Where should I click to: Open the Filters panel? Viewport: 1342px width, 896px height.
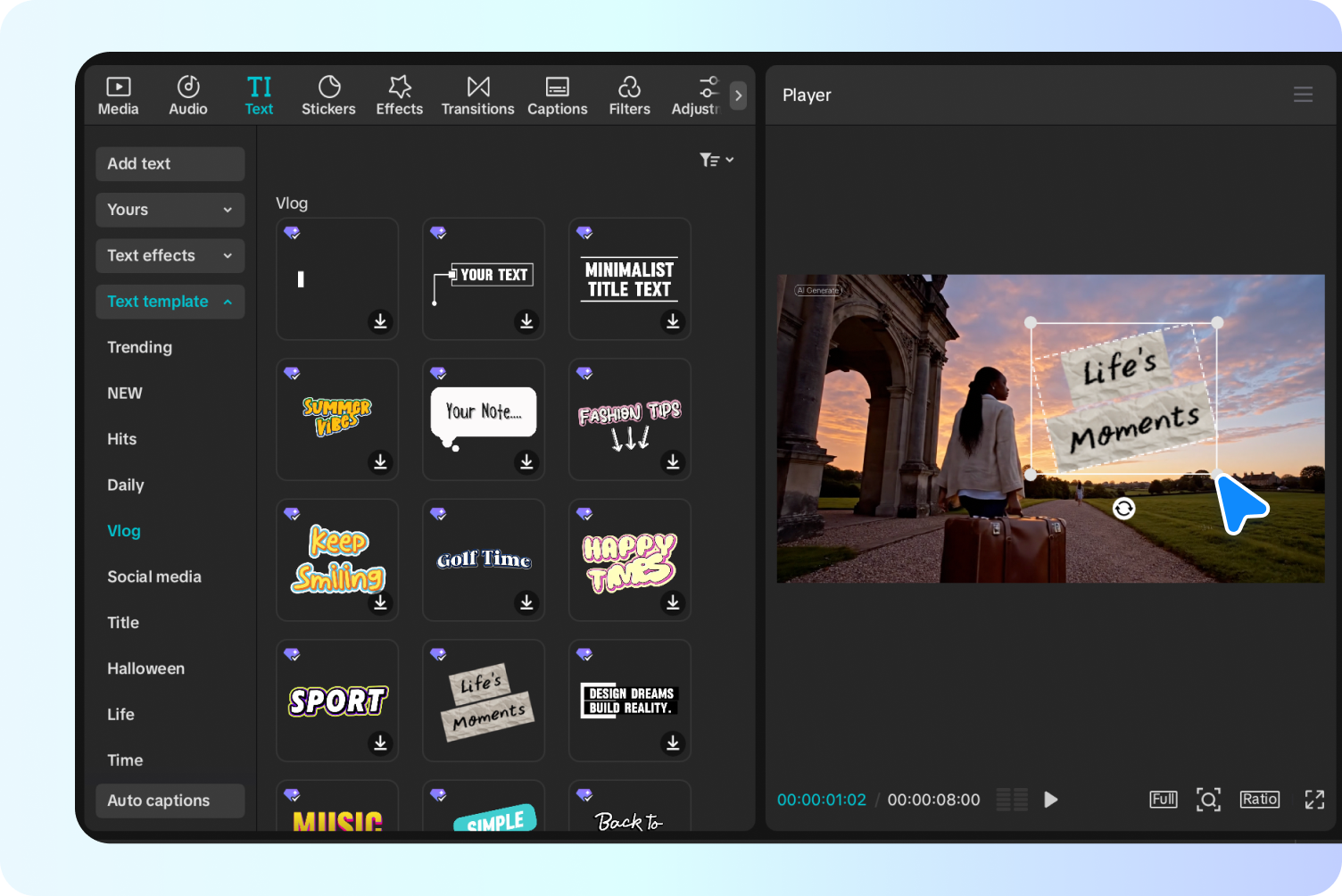click(x=629, y=95)
